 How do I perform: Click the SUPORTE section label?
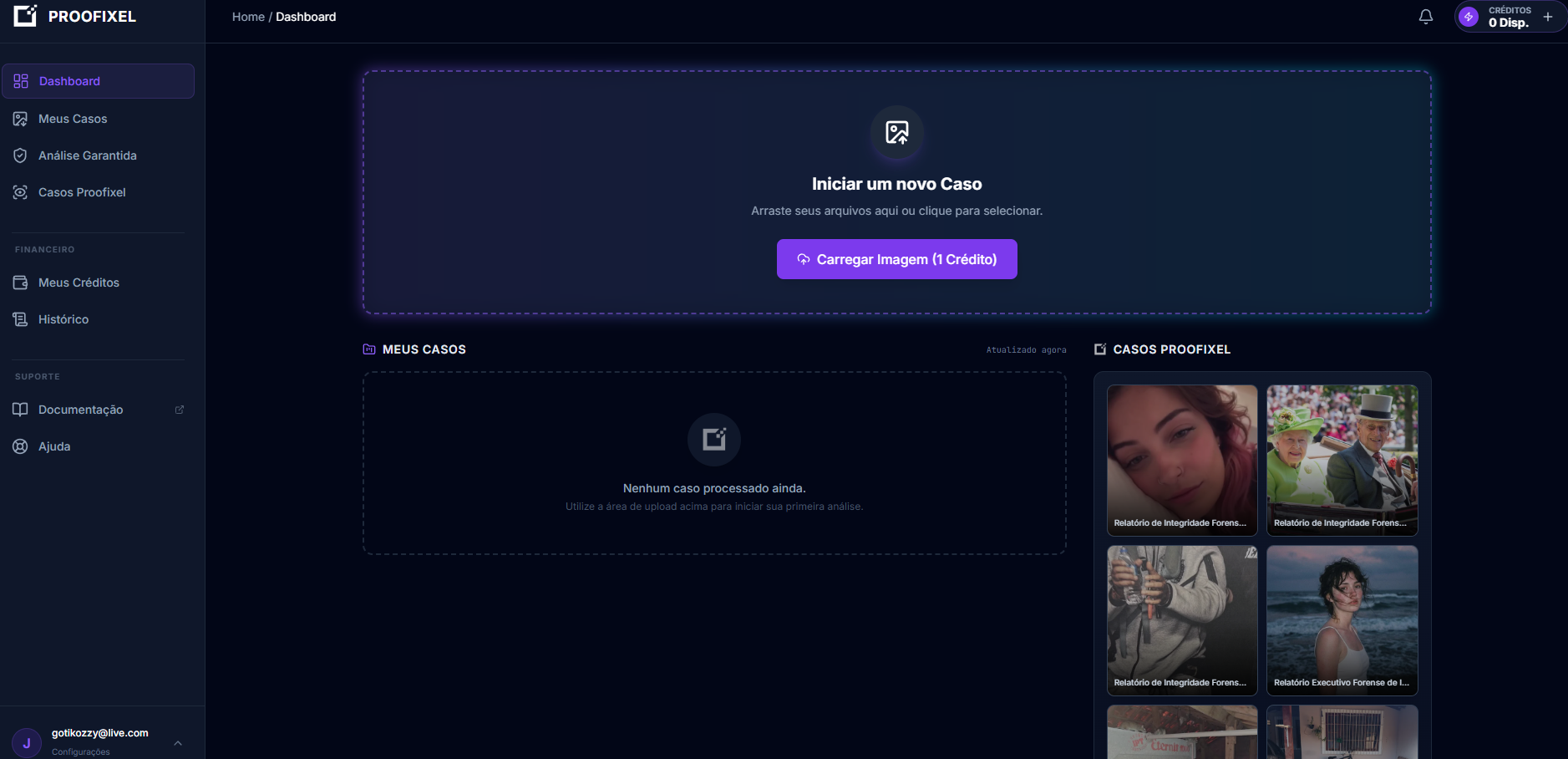(38, 377)
